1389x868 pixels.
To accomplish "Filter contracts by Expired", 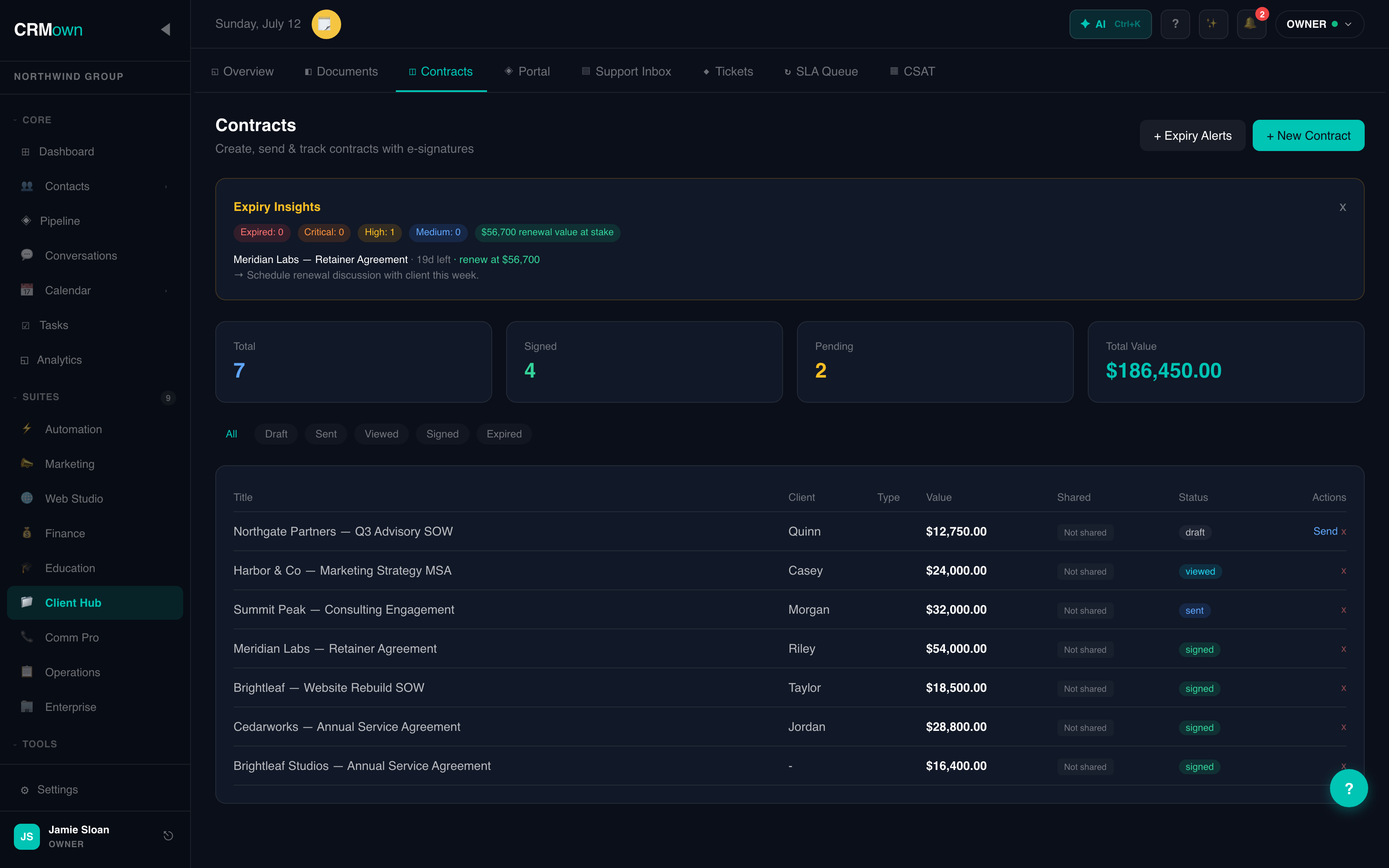I will click(x=504, y=434).
